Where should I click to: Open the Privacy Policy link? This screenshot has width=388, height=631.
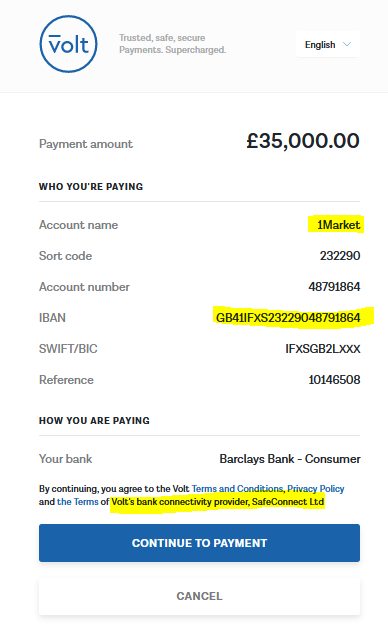point(316,489)
